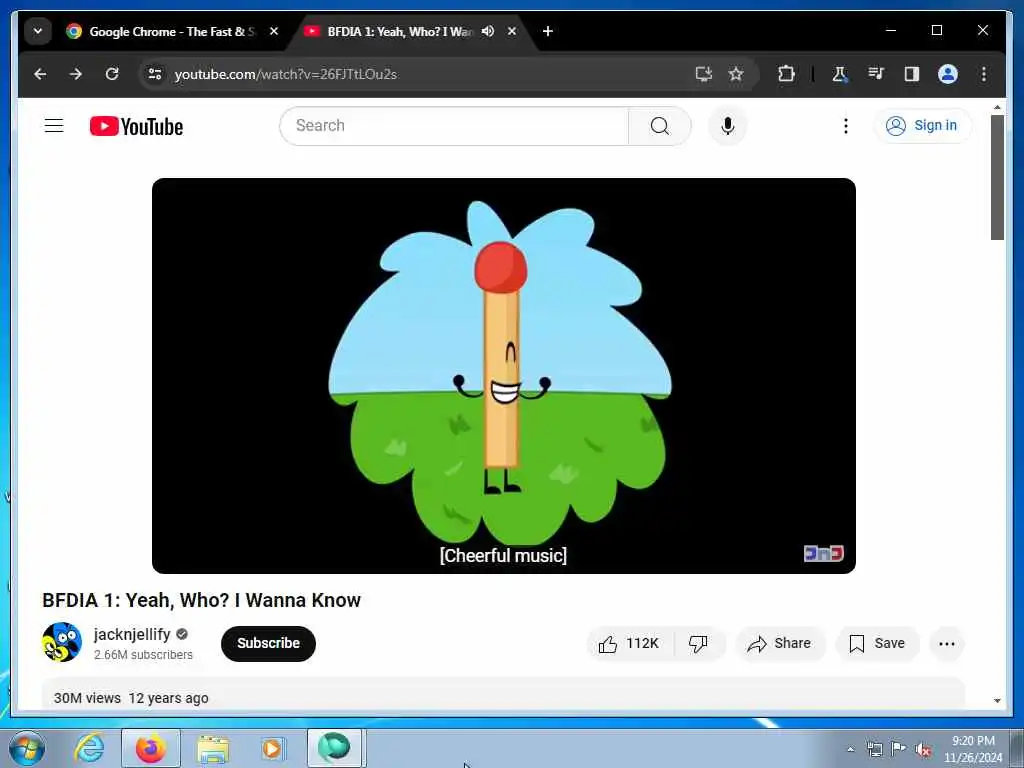Viewport: 1024px width, 768px height.
Task: Toggle Chrome side panel
Action: point(912,74)
